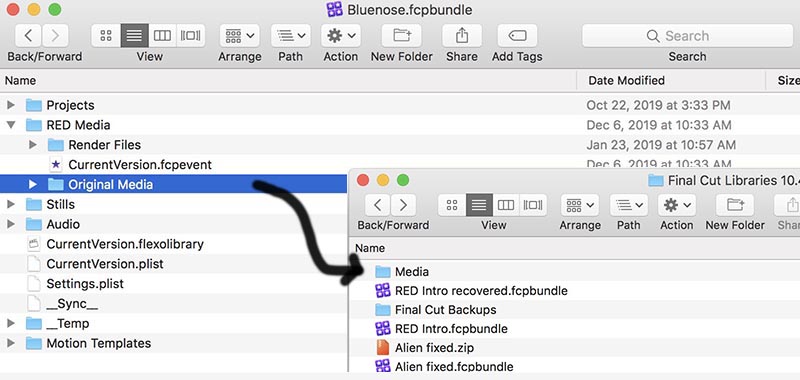This screenshot has height=380, width=800.
Task: Expand the Stills folder
Action: pos(11,204)
